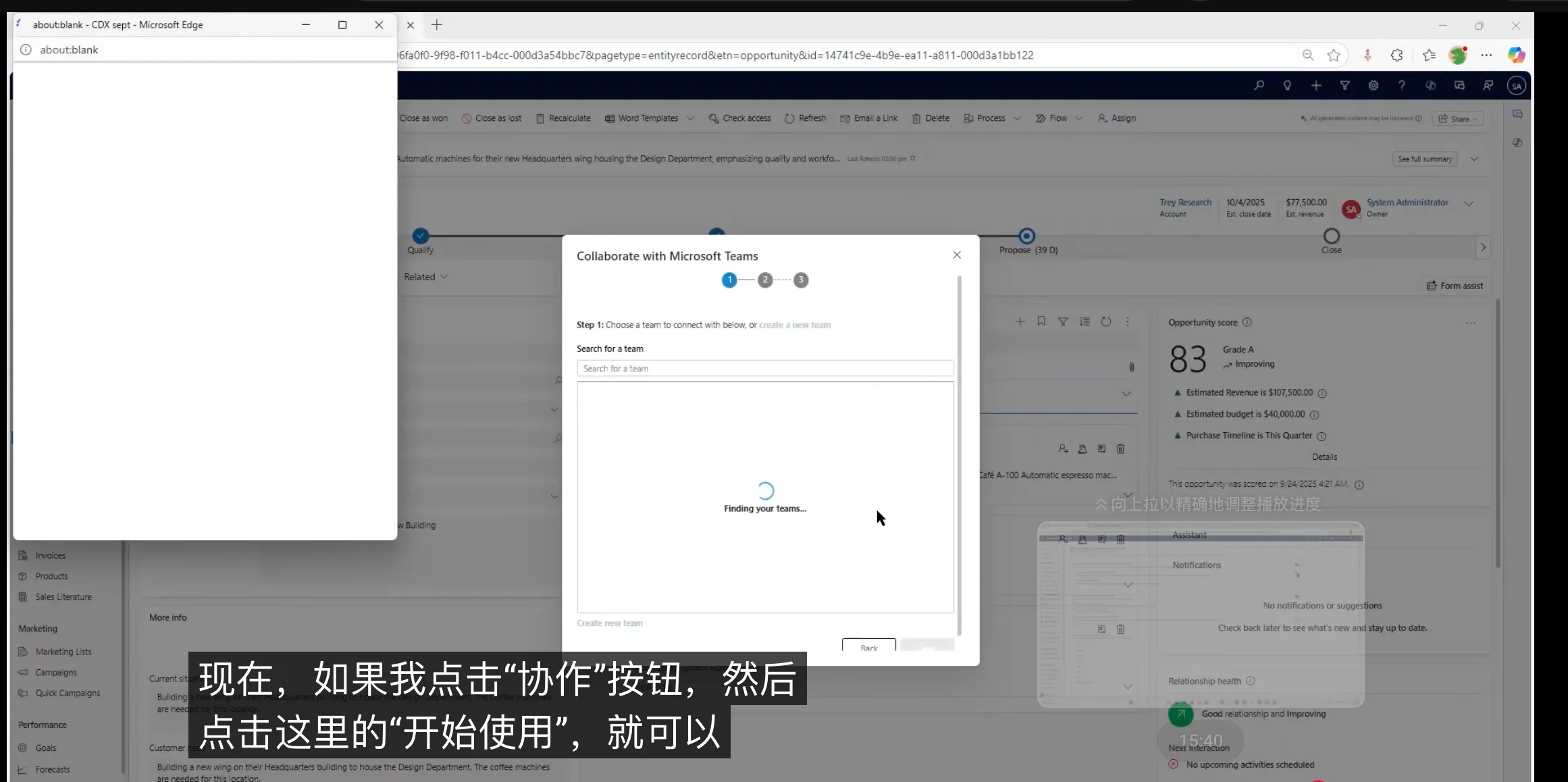Add page to favorites with star icon
1568x782 pixels.
[1334, 55]
